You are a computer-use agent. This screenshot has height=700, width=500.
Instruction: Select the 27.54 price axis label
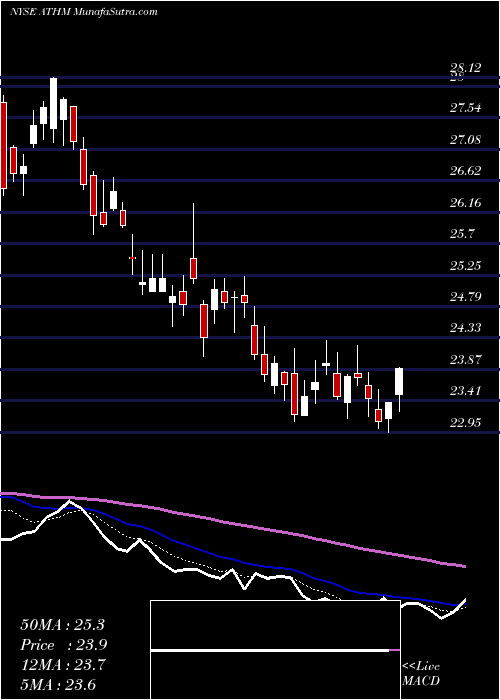point(466,108)
